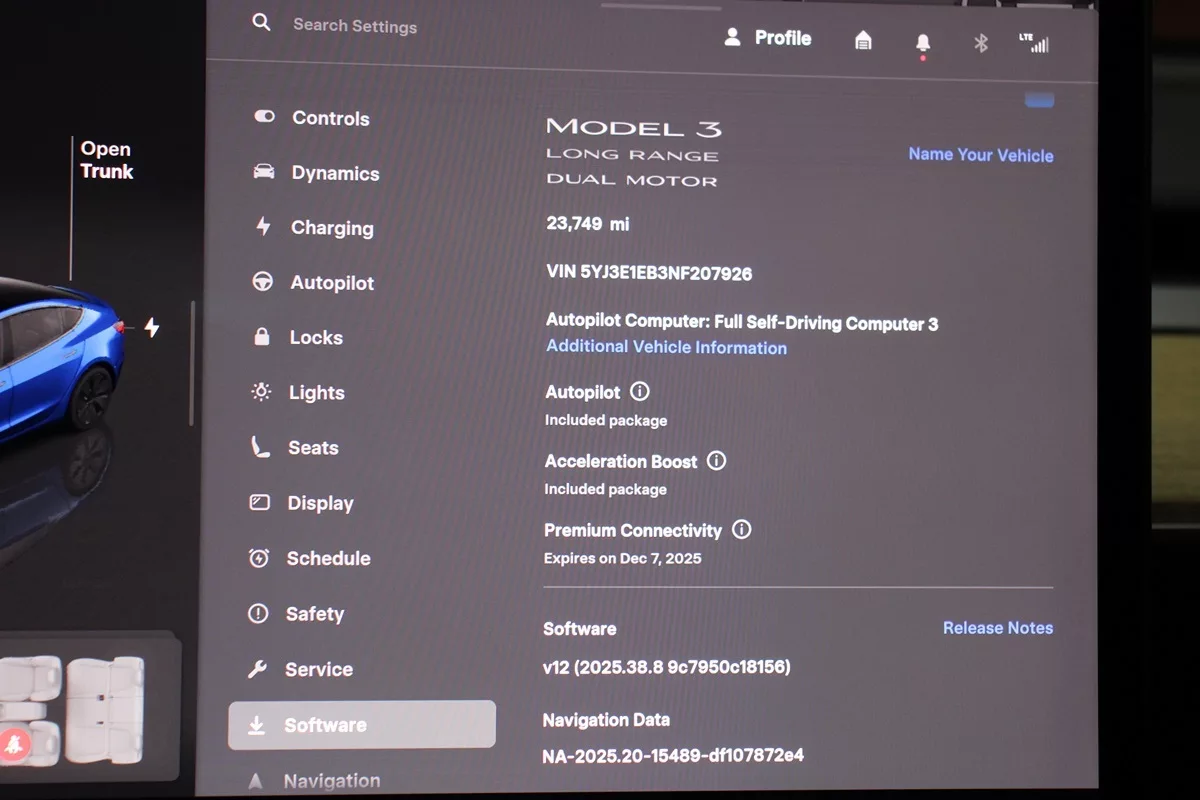Screen dimensions: 1200x800
Task: Open notifications bell icon
Action: (x=922, y=43)
